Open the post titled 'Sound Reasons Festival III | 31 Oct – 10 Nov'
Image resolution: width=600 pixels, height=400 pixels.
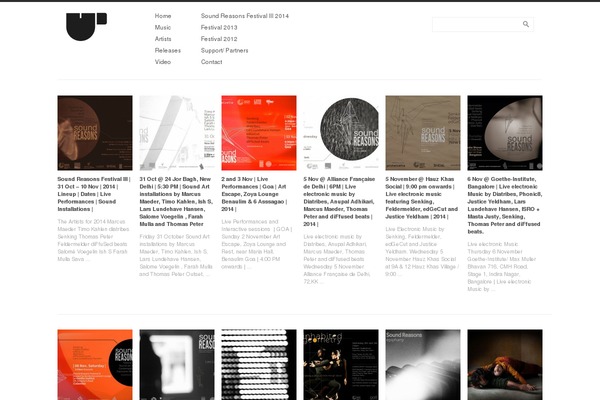tap(94, 194)
